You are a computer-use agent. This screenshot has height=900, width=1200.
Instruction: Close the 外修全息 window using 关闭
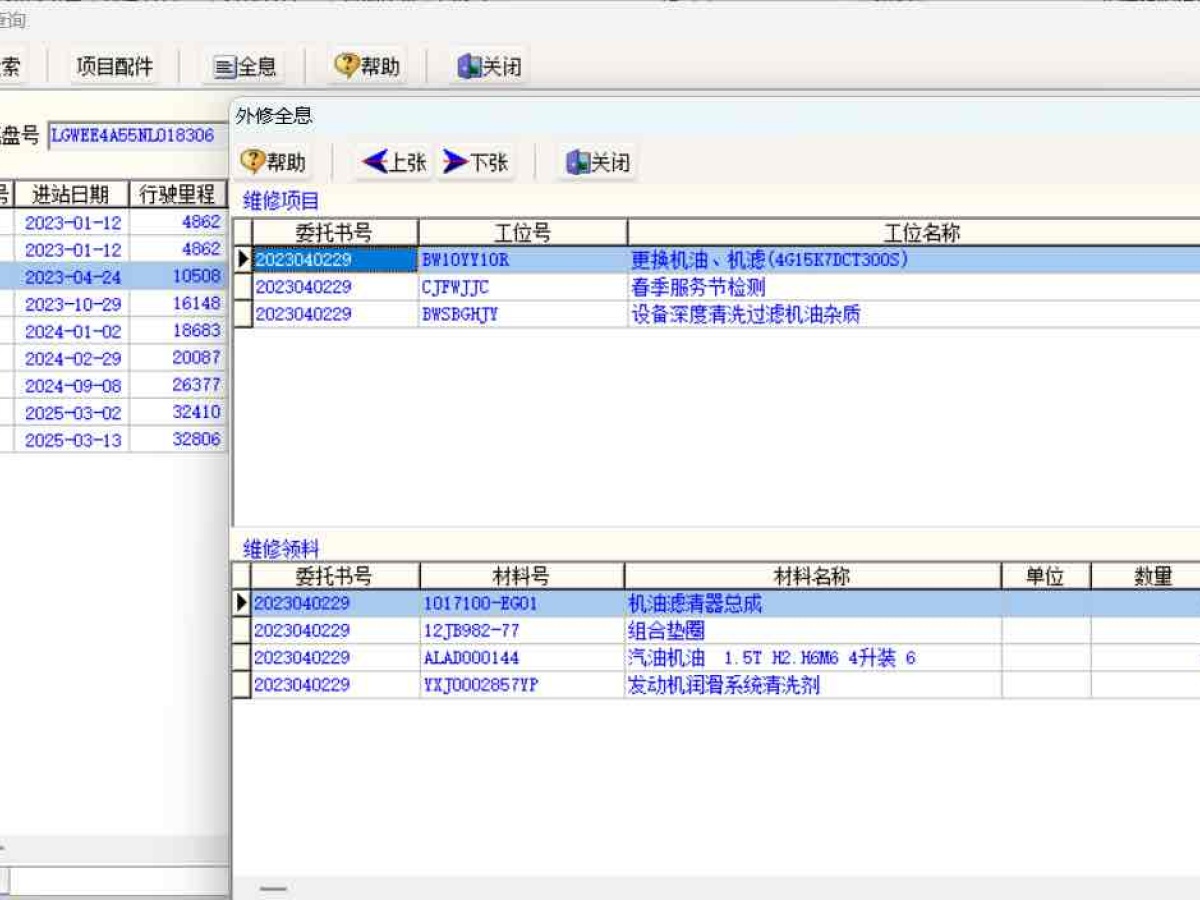tap(598, 162)
